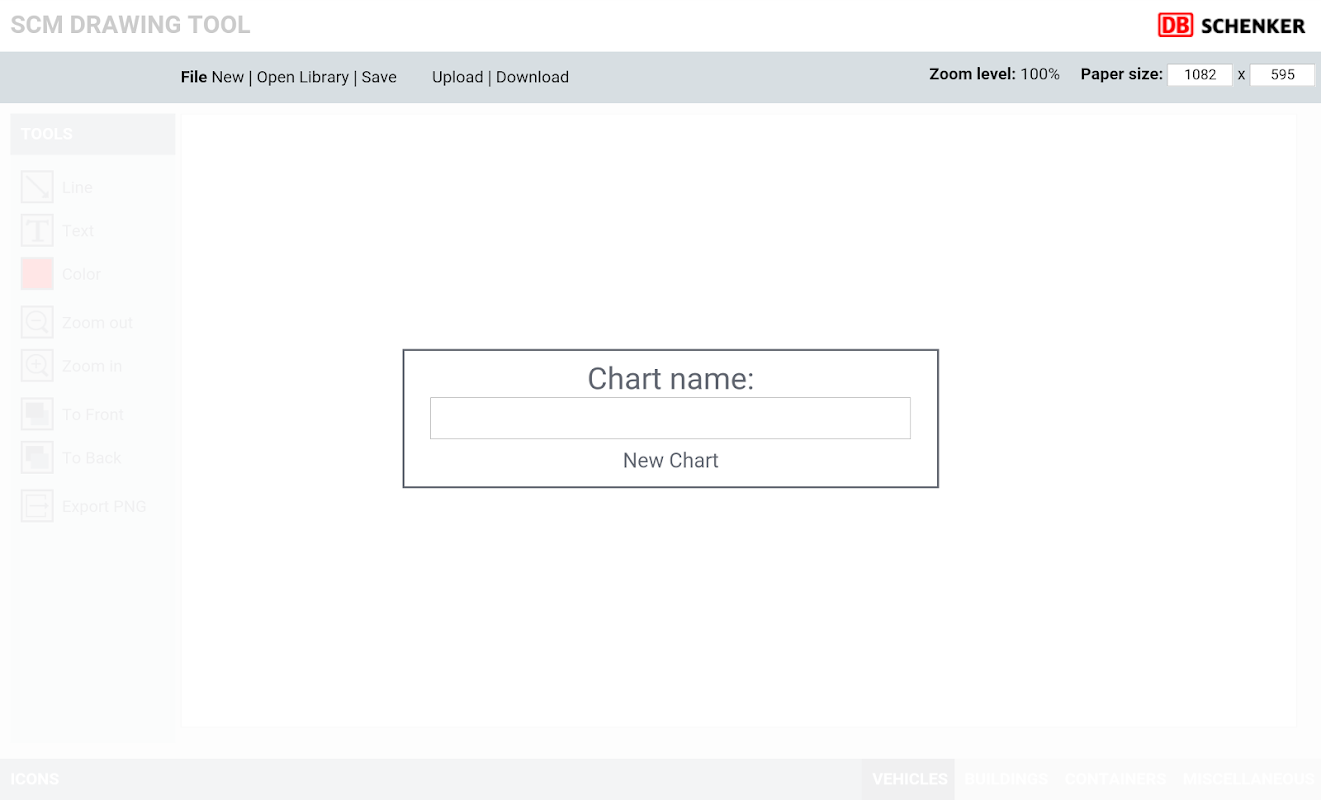Click the Text tool label
Viewport: 1321px width, 800px height.
[78, 230]
